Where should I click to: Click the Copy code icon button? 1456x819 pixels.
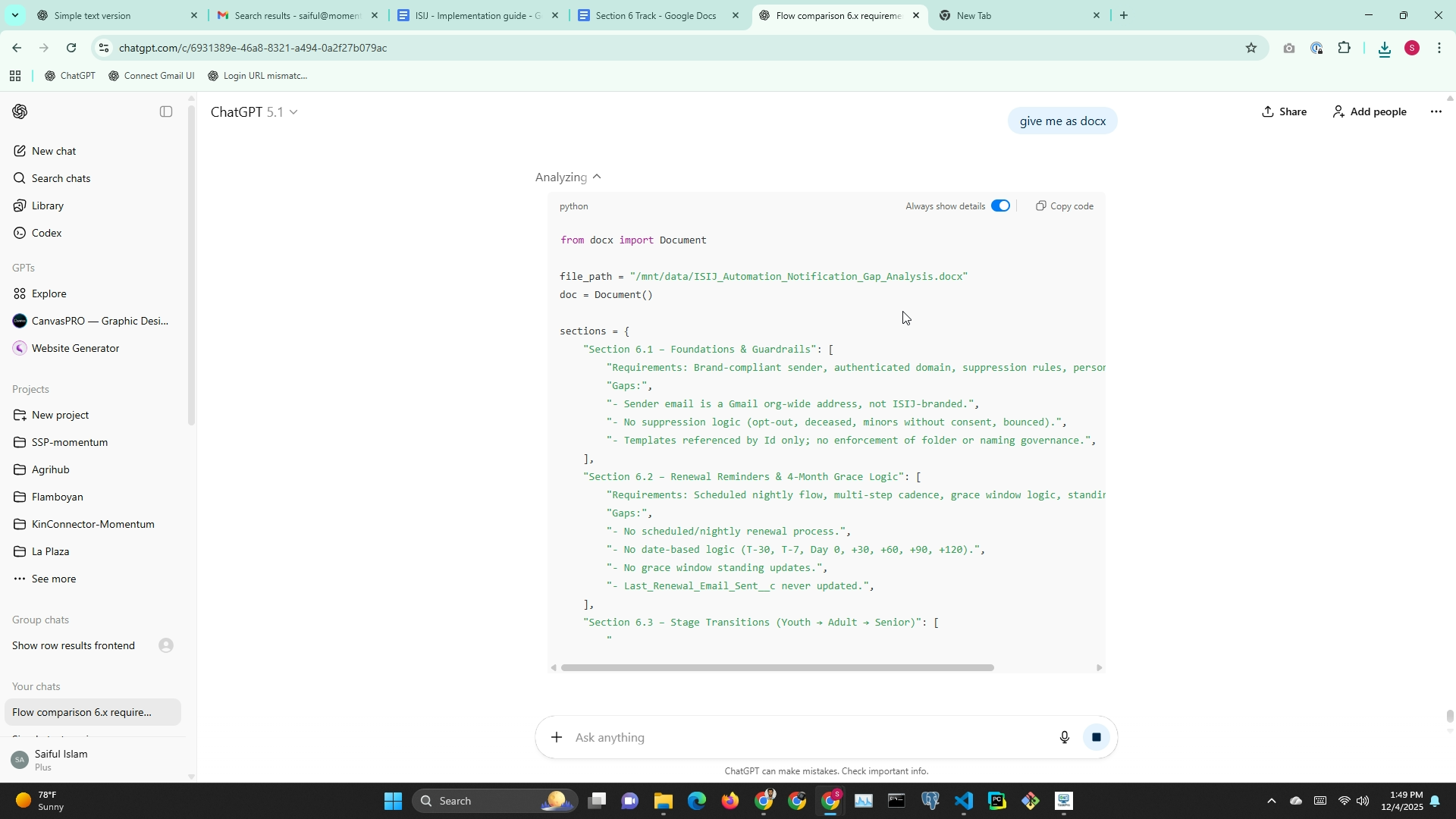[x=1064, y=206]
